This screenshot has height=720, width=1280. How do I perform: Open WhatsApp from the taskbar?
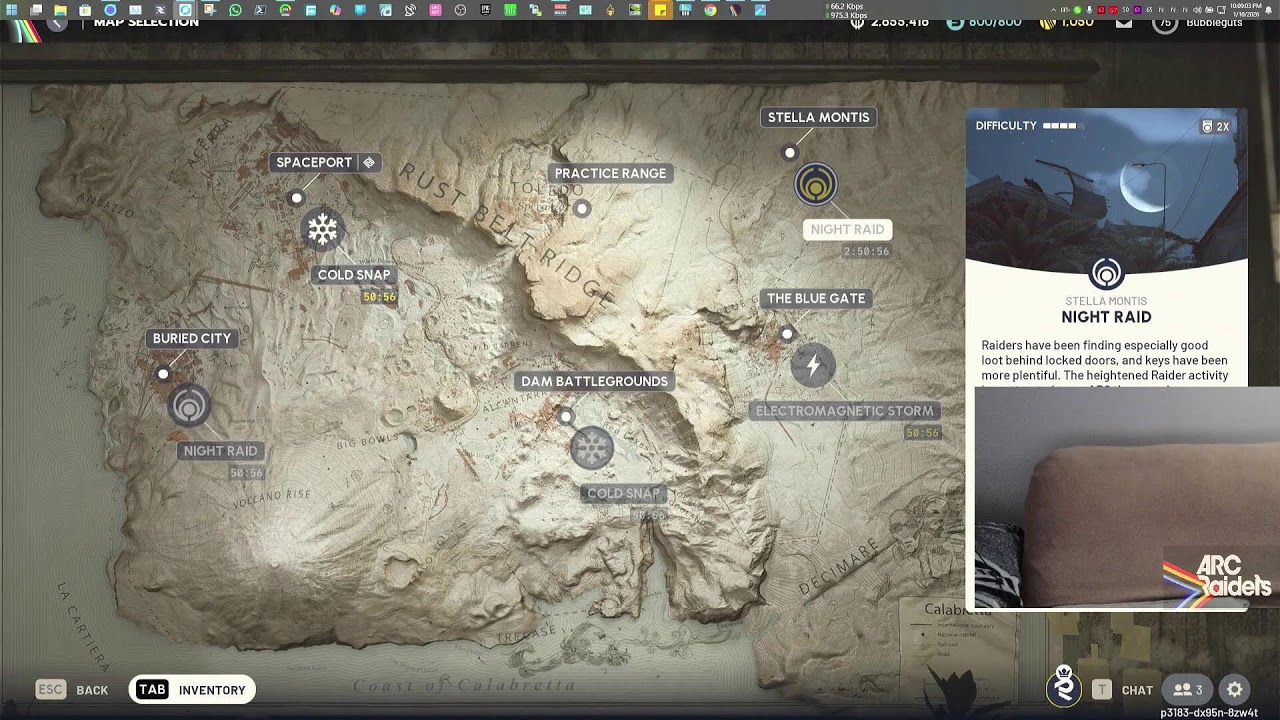[235, 10]
